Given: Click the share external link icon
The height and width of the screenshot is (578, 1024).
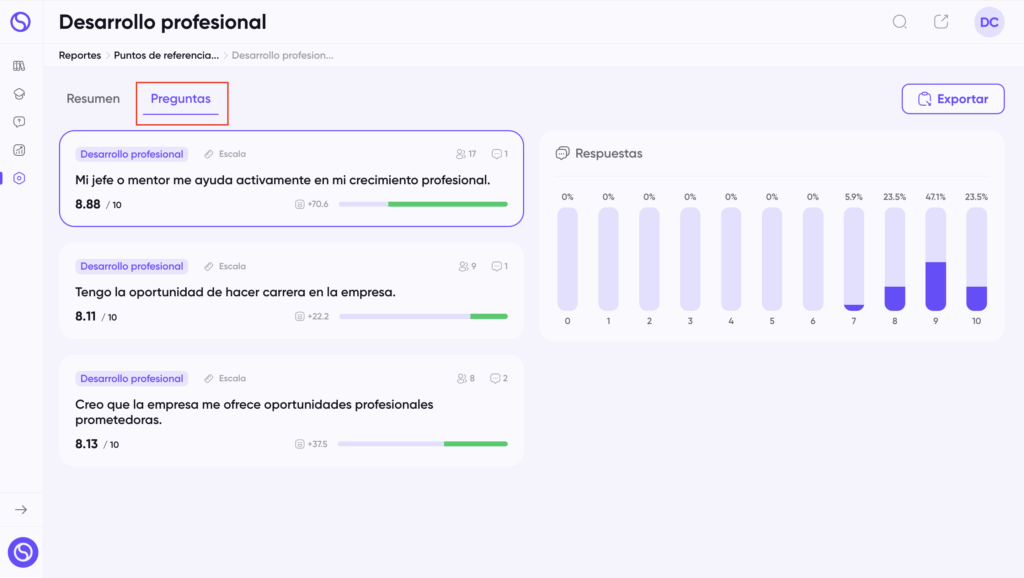Looking at the screenshot, I should click(941, 22).
